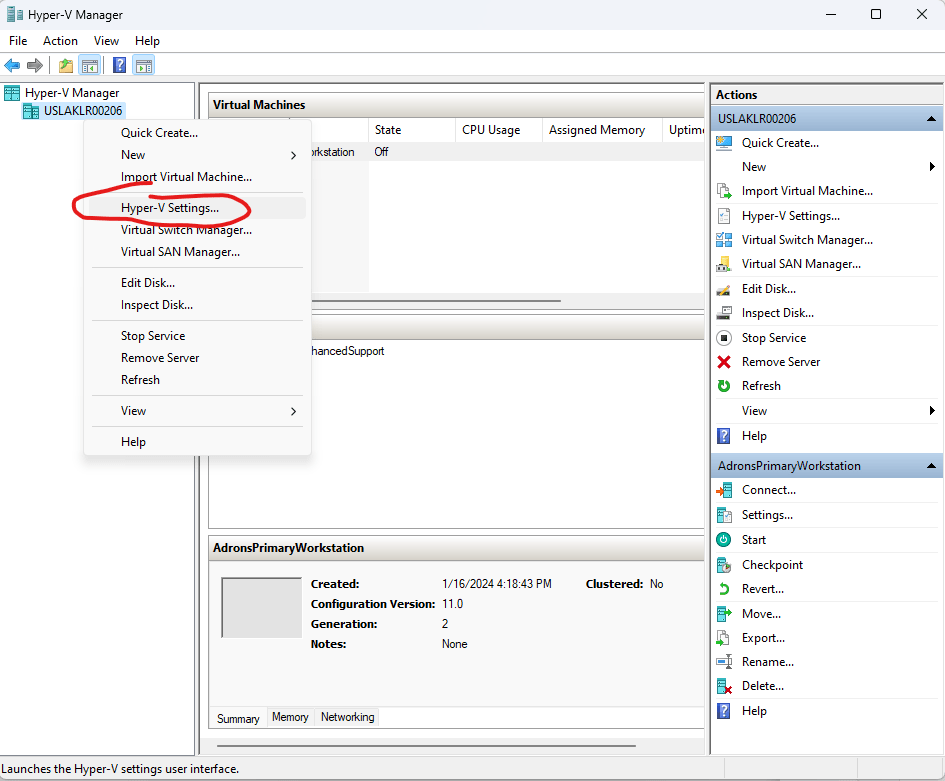Choose Help from the context menu
This screenshot has width=945, height=781.
coord(197,442)
